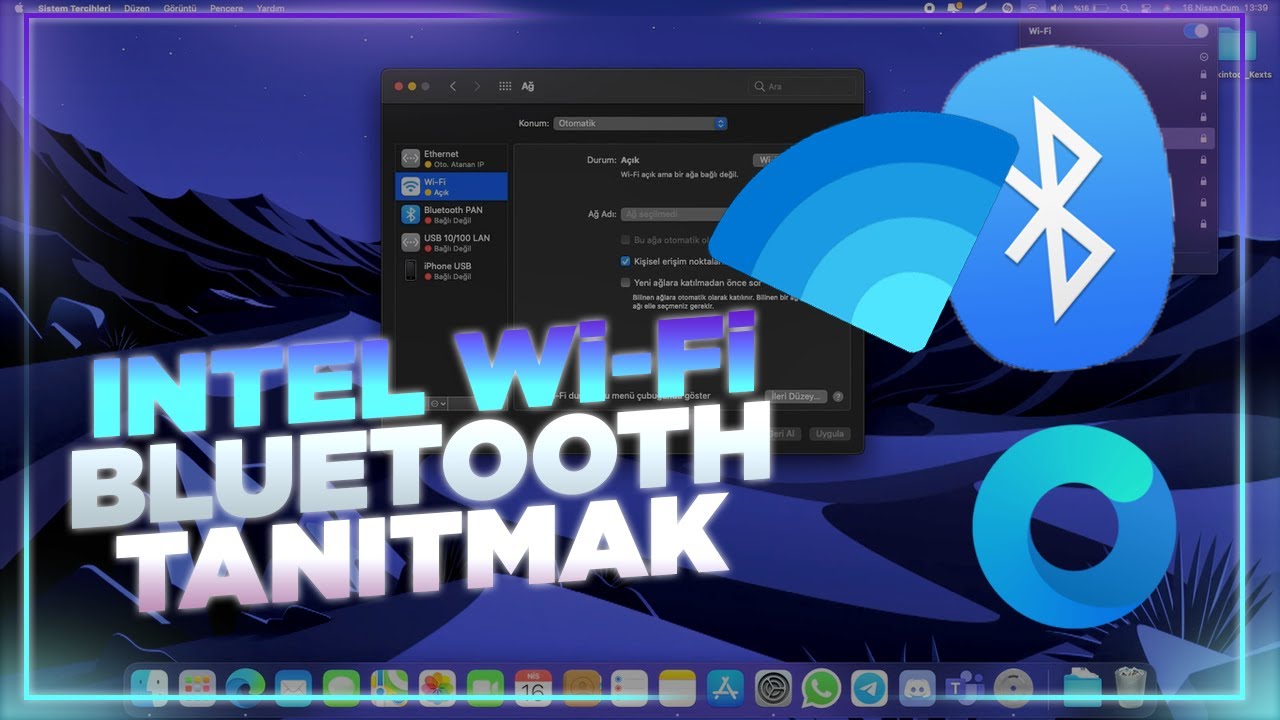Select USB 10/100 LAN in the services list
The width and height of the screenshot is (1280, 720).
(x=452, y=242)
